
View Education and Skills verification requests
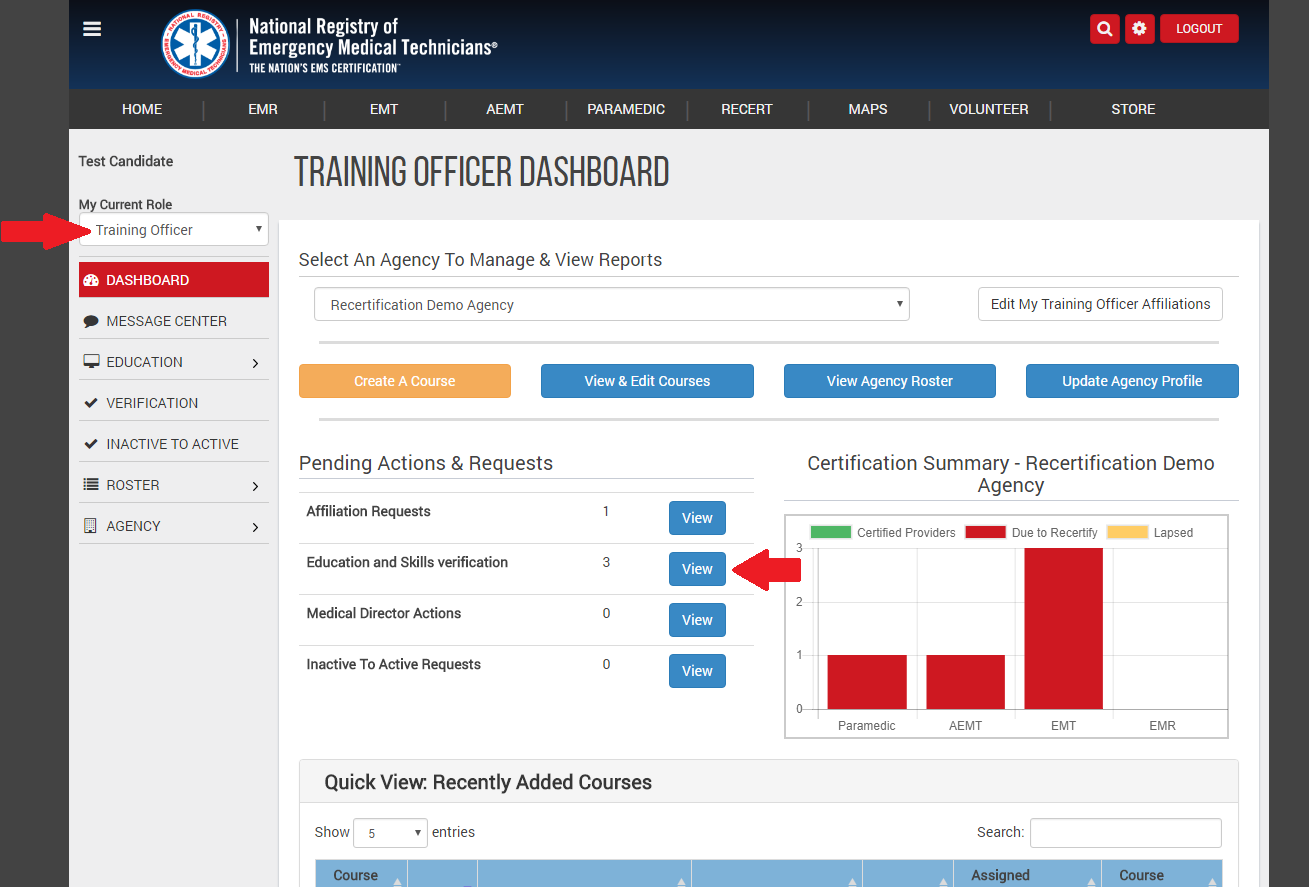(697, 569)
